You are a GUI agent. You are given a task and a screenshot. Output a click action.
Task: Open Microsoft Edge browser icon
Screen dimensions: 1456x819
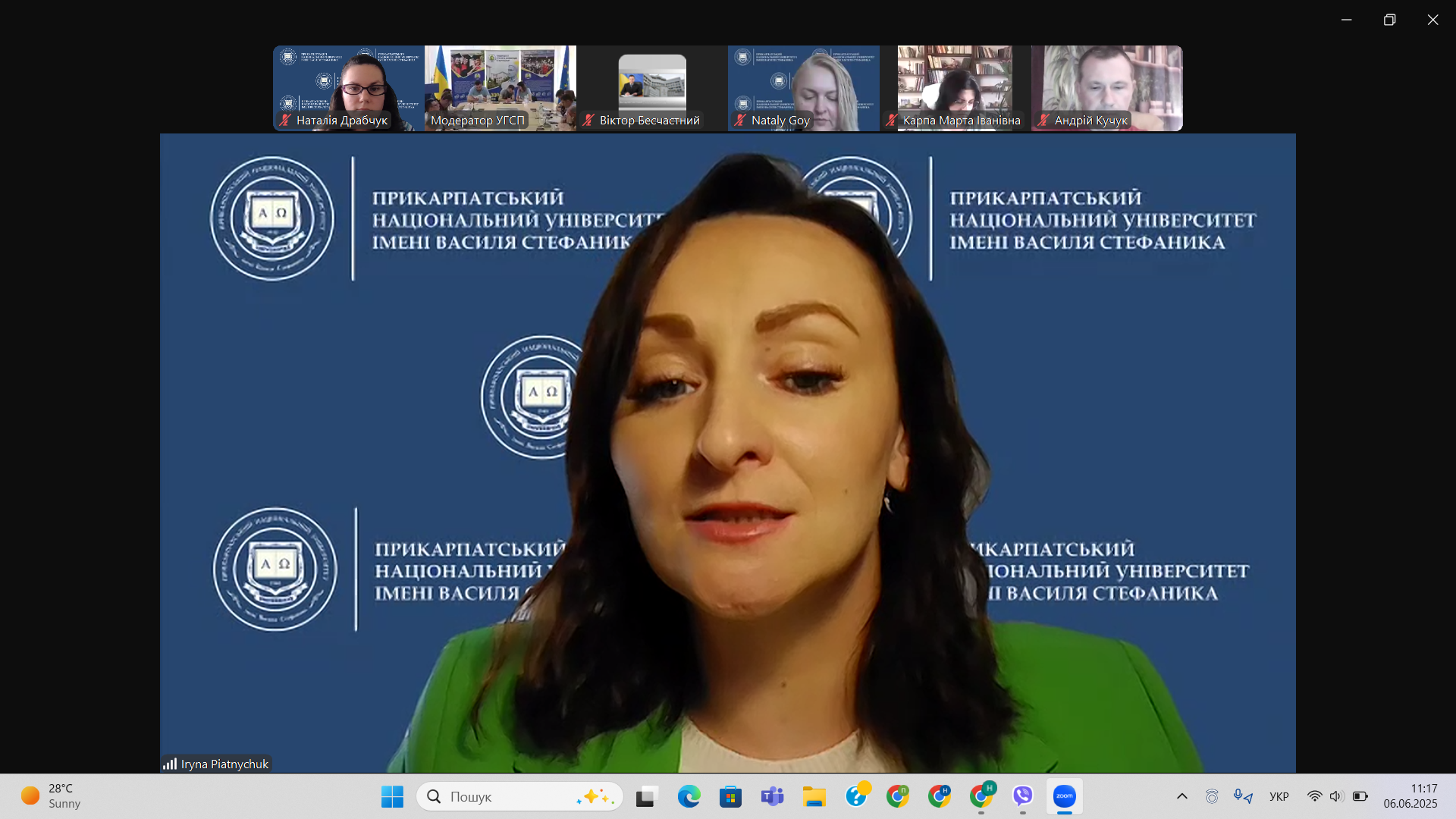coord(689,796)
